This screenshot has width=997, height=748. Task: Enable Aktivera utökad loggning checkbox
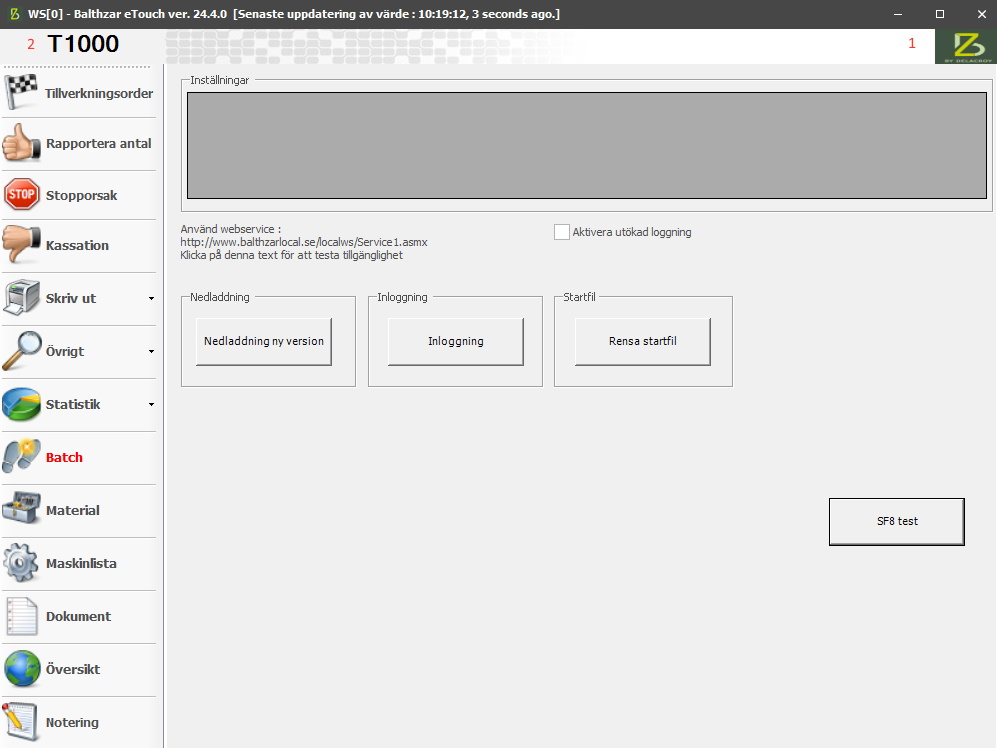coord(561,232)
